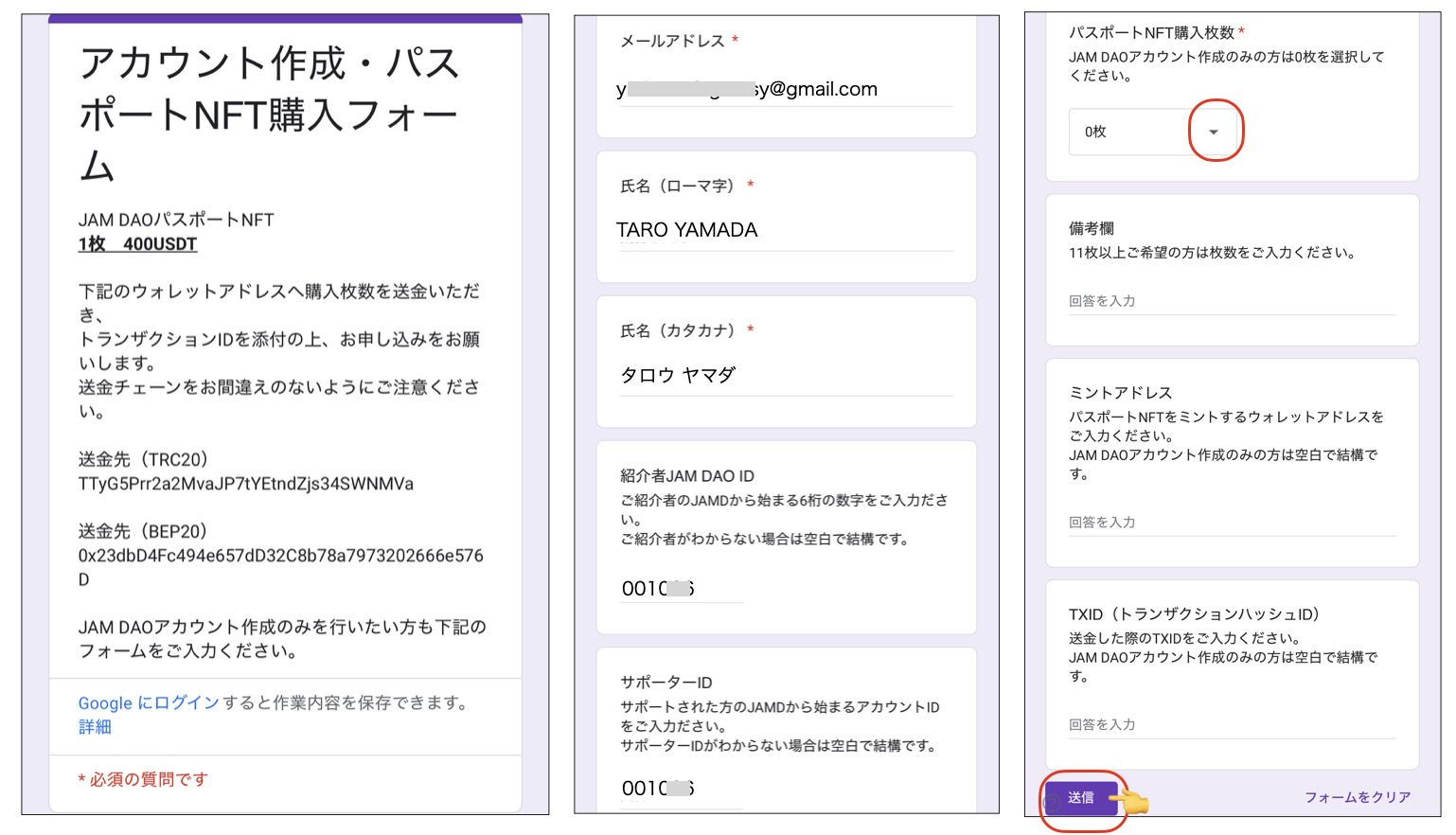
Task: Open the Google にログイン link
Action: click(x=149, y=702)
